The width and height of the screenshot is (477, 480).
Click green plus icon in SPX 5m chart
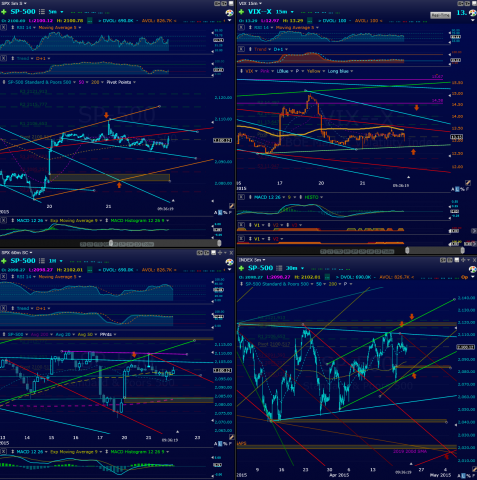click(x=4, y=12)
